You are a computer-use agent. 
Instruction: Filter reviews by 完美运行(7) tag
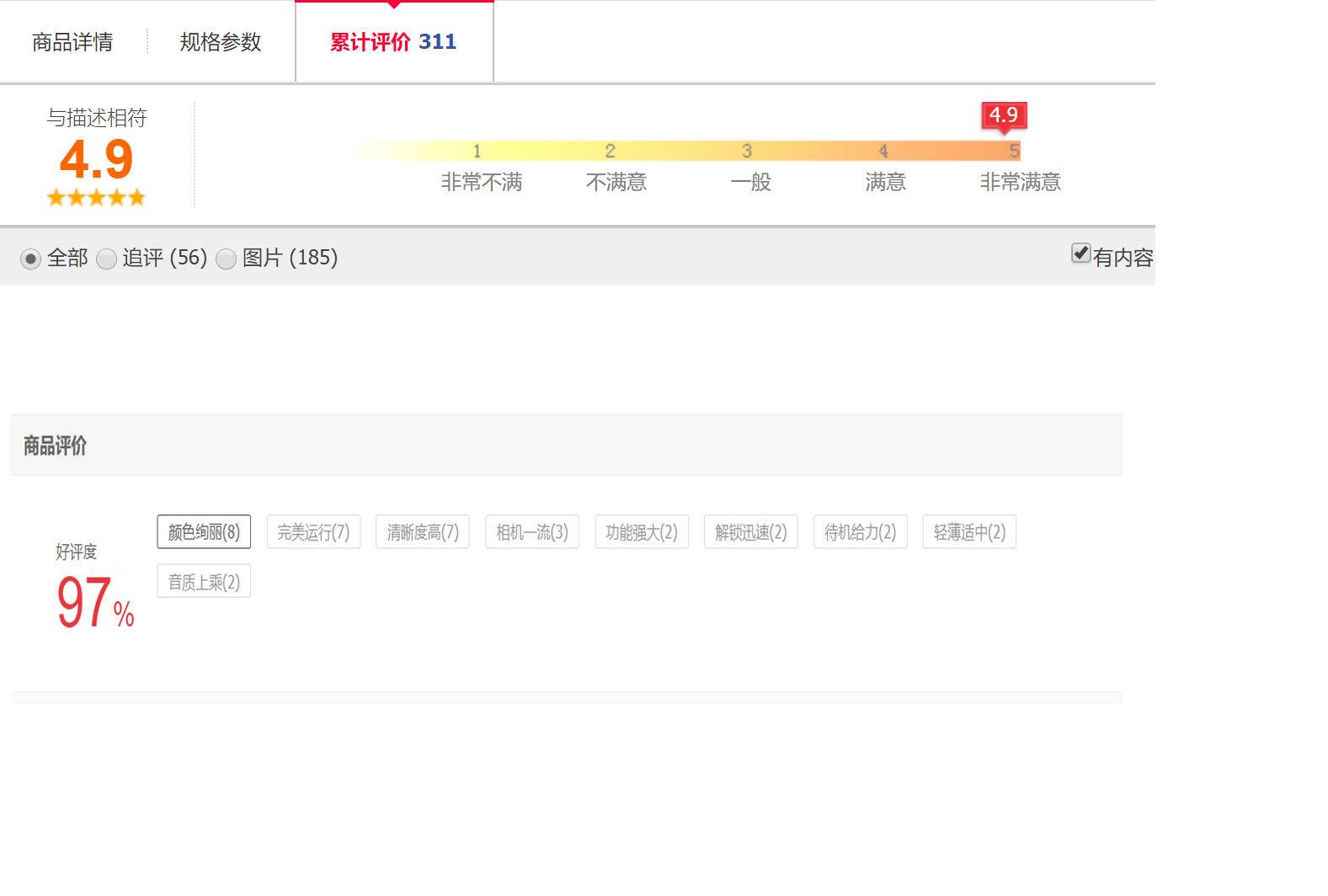313,532
